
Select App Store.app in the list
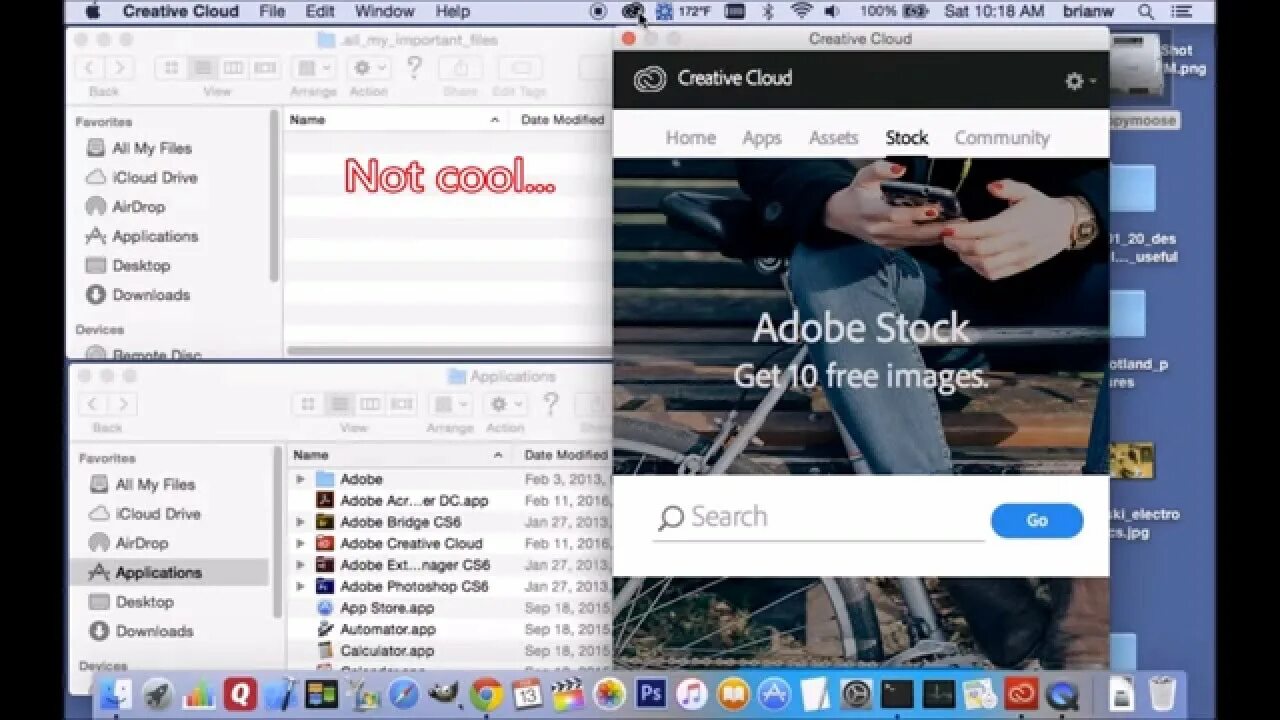point(450,608)
